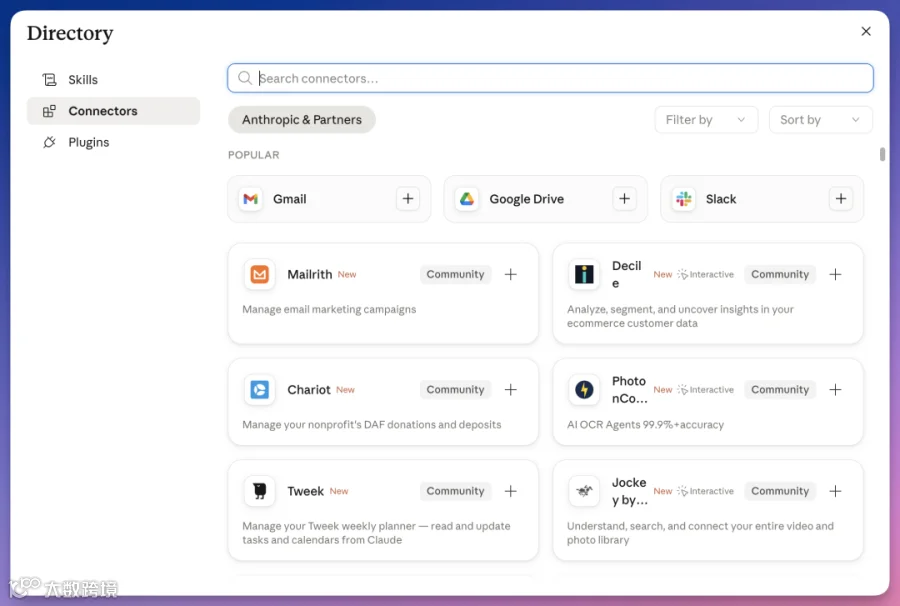Add the Mailrith connector
Viewport: 900px width, 606px height.
tap(511, 274)
